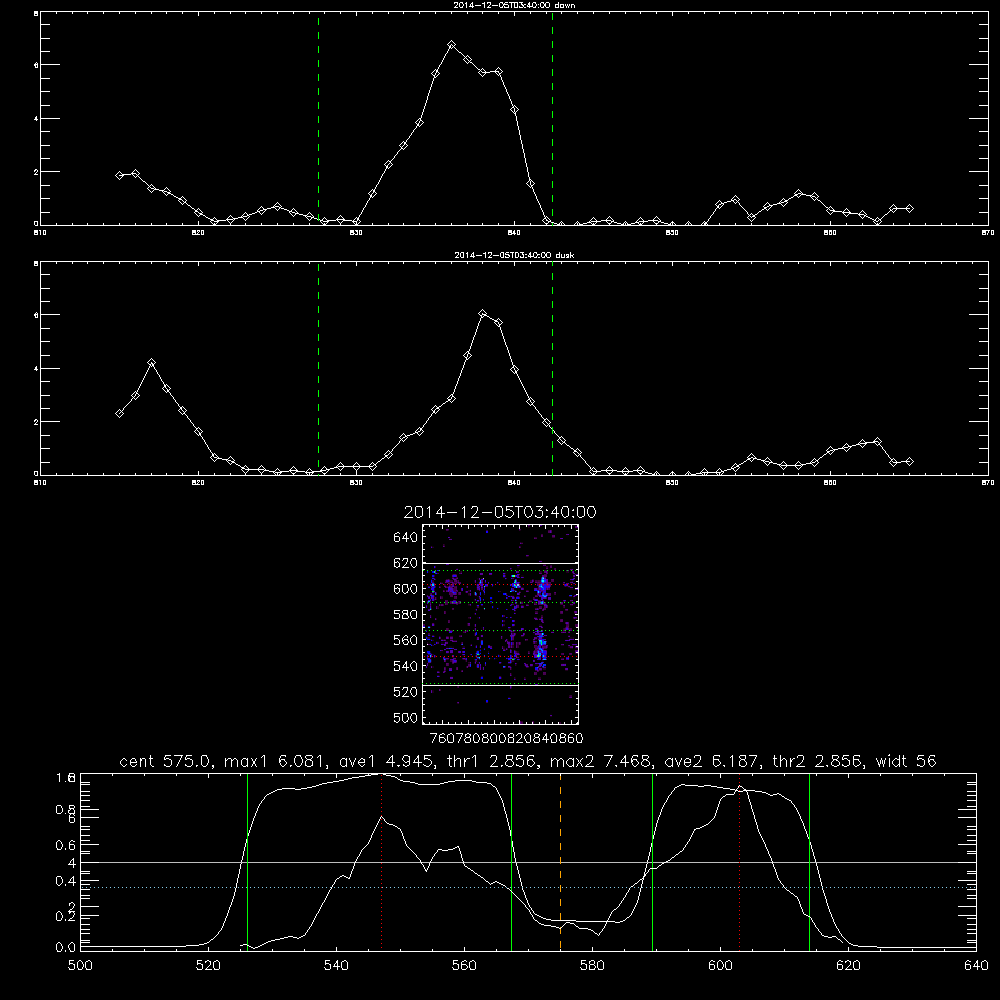Click the '580' label on the spectrogram y-axis

(x=406, y=615)
